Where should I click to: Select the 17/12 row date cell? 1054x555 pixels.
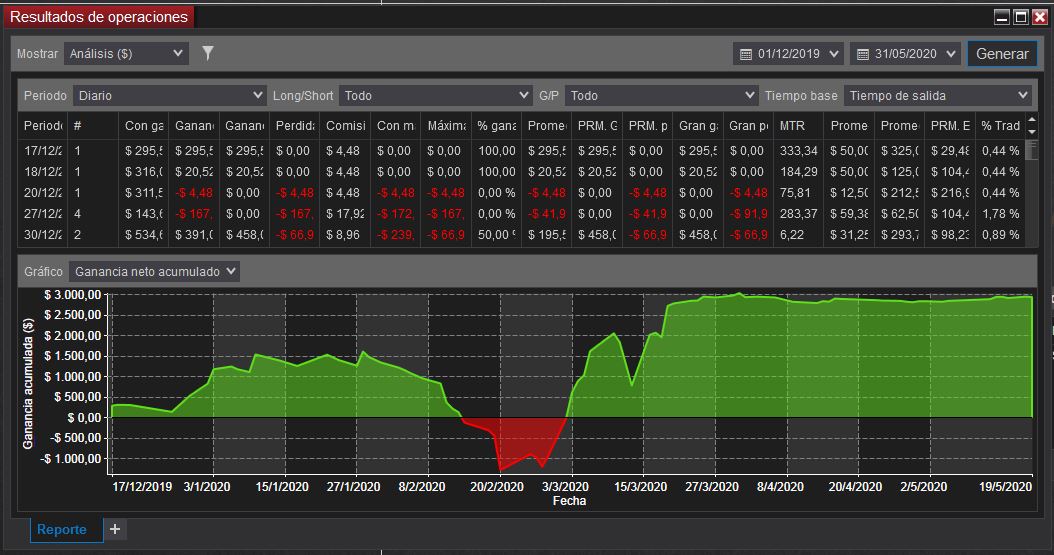coord(43,151)
